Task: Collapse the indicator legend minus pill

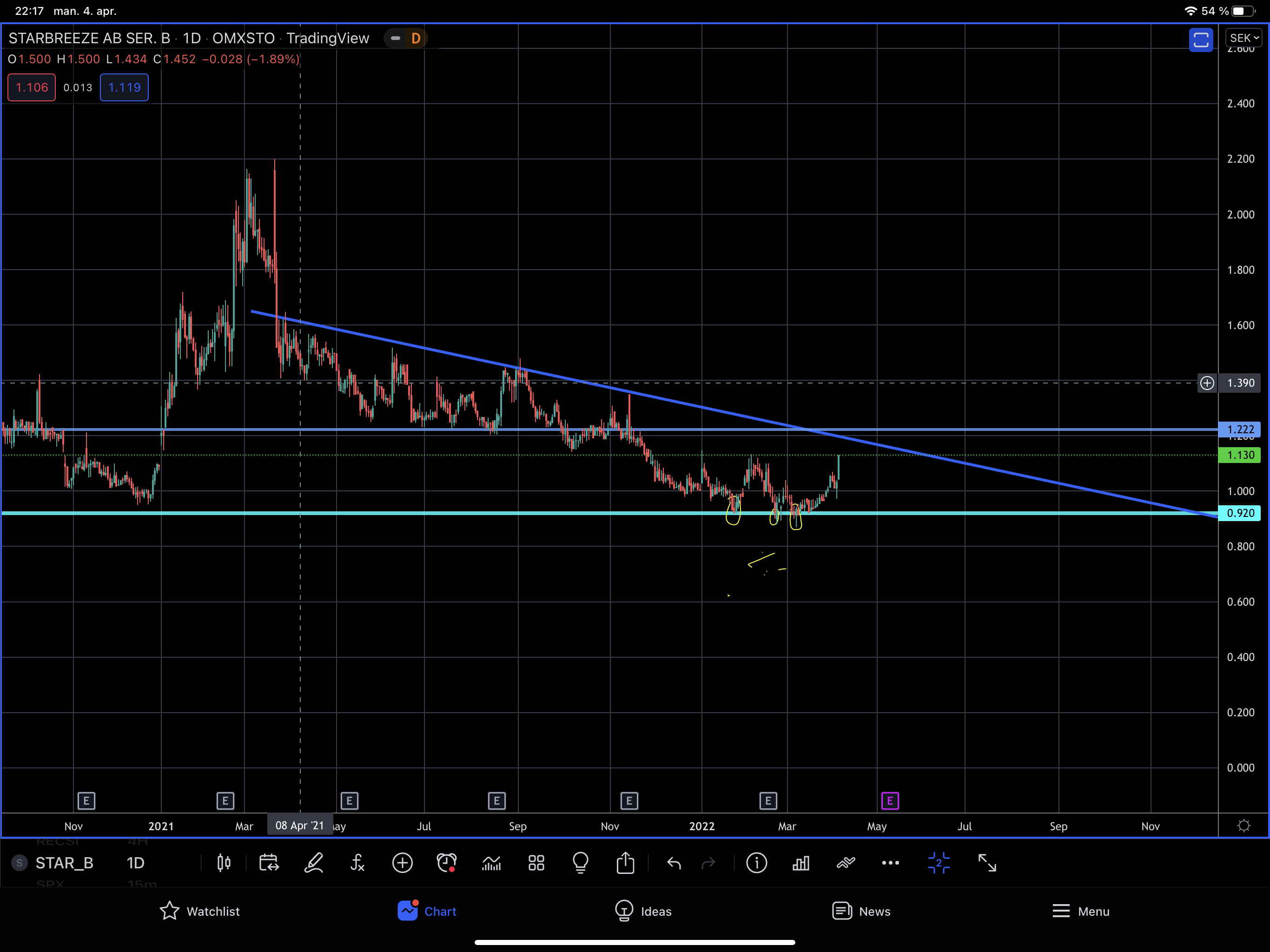Action: pyautogui.click(x=396, y=39)
